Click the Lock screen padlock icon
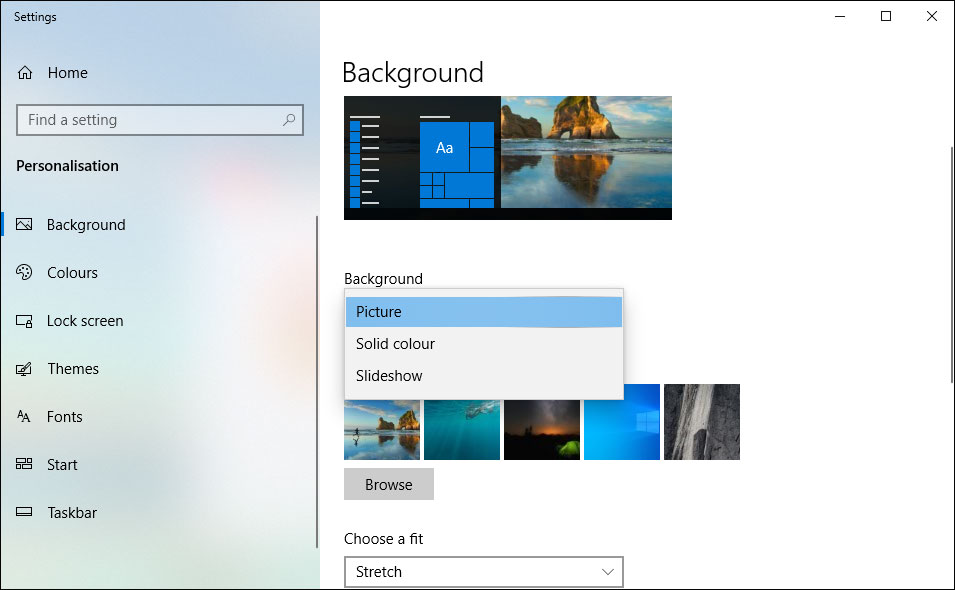 (x=24, y=320)
